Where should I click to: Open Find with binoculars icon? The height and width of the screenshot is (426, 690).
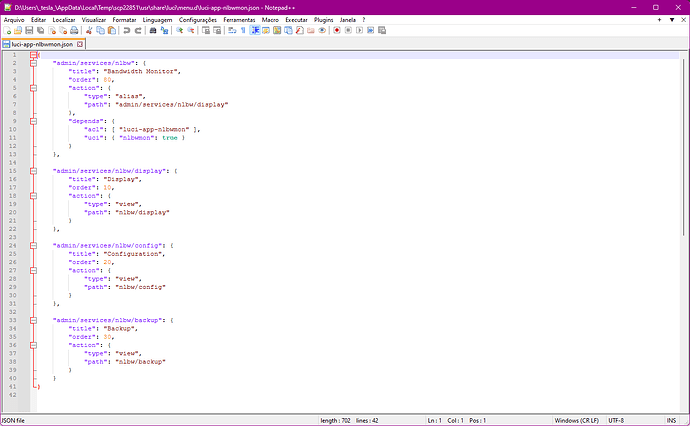tap(153, 30)
